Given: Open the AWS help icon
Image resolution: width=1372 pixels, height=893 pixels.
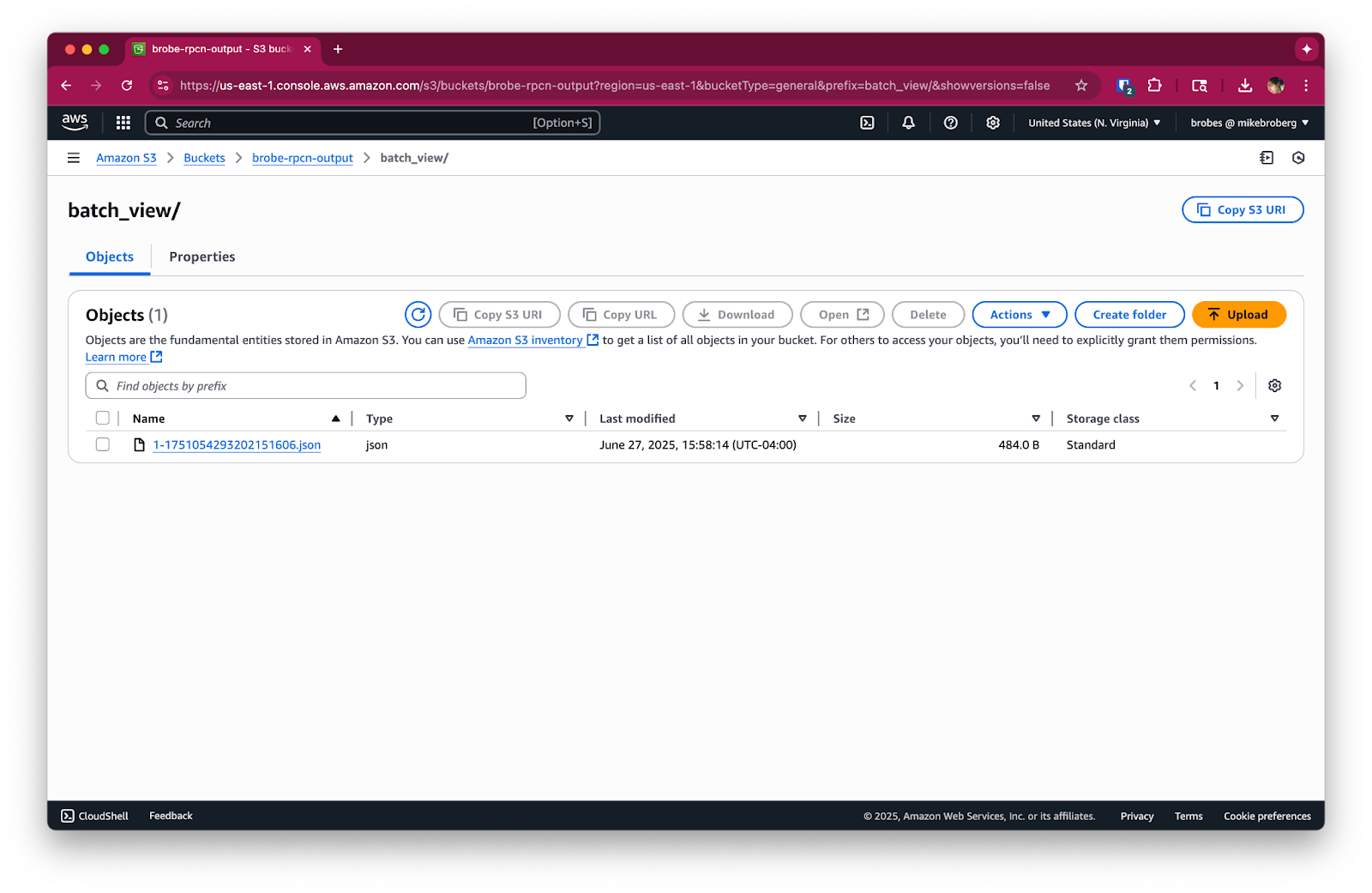Looking at the screenshot, I should coord(950,123).
